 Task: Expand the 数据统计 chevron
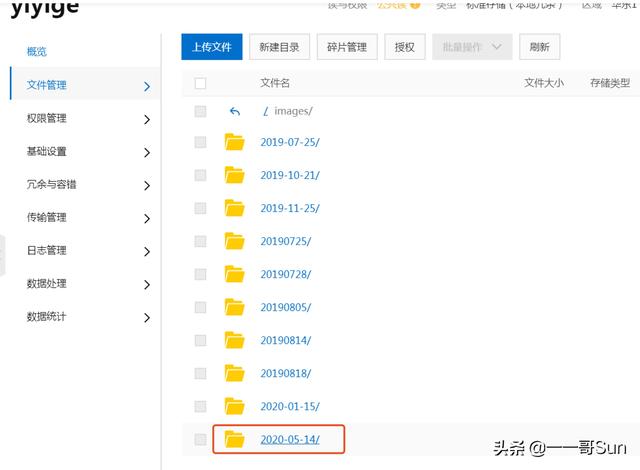click(x=147, y=318)
